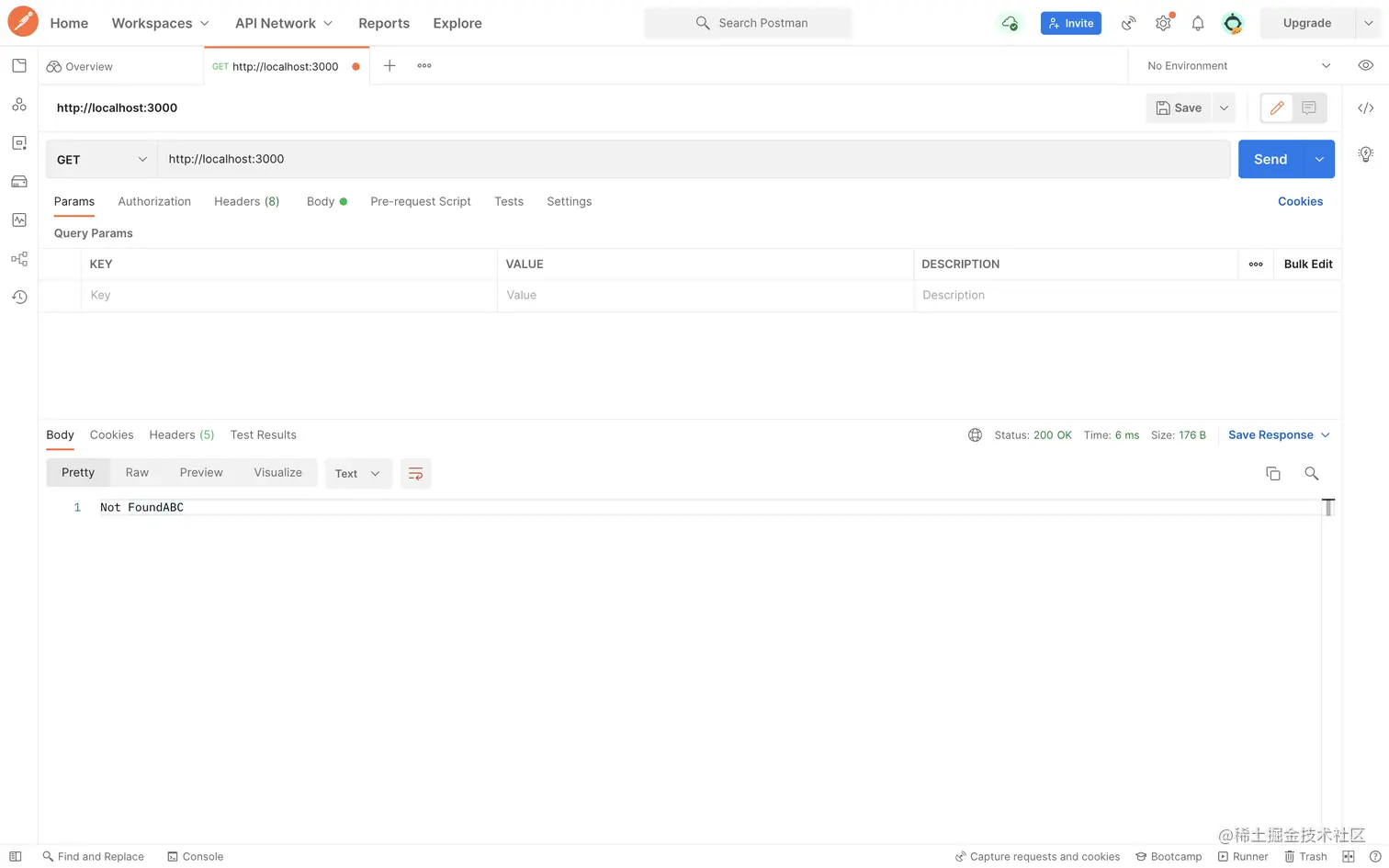
Task: Open the capture requests satellite icon
Action: 1129,23
